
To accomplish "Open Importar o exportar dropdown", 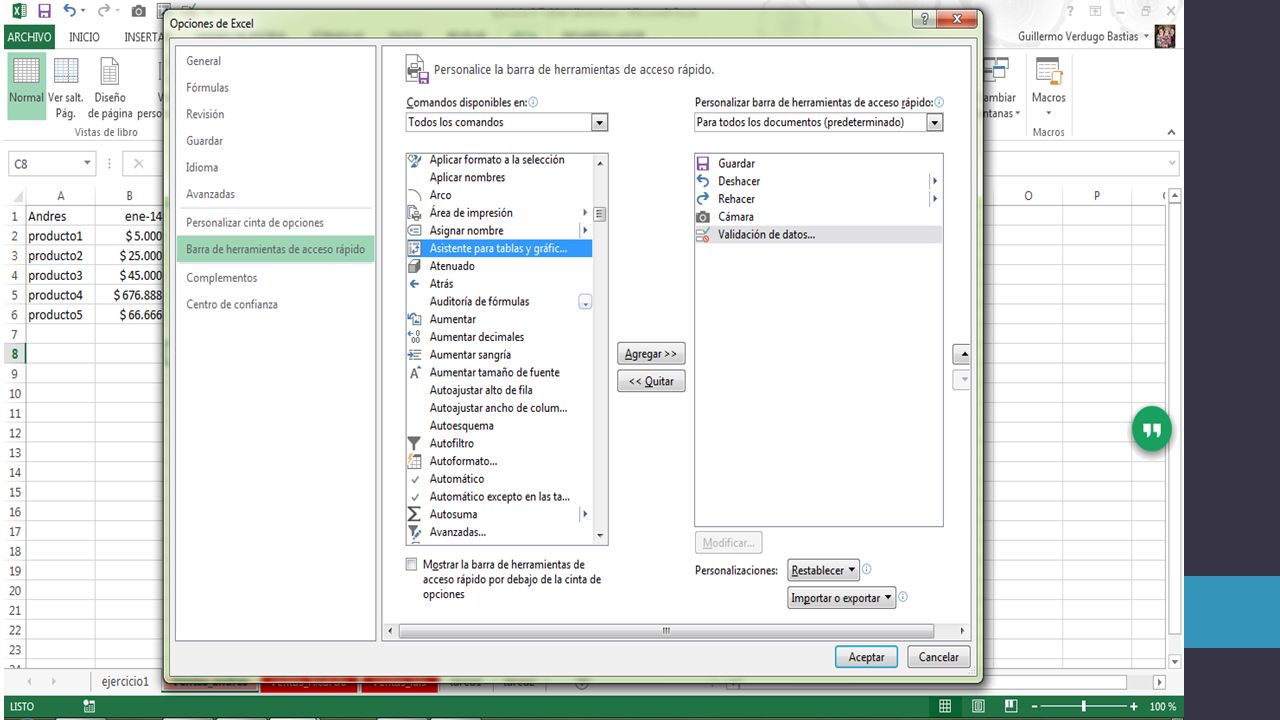I will click(x=841, y=598).
